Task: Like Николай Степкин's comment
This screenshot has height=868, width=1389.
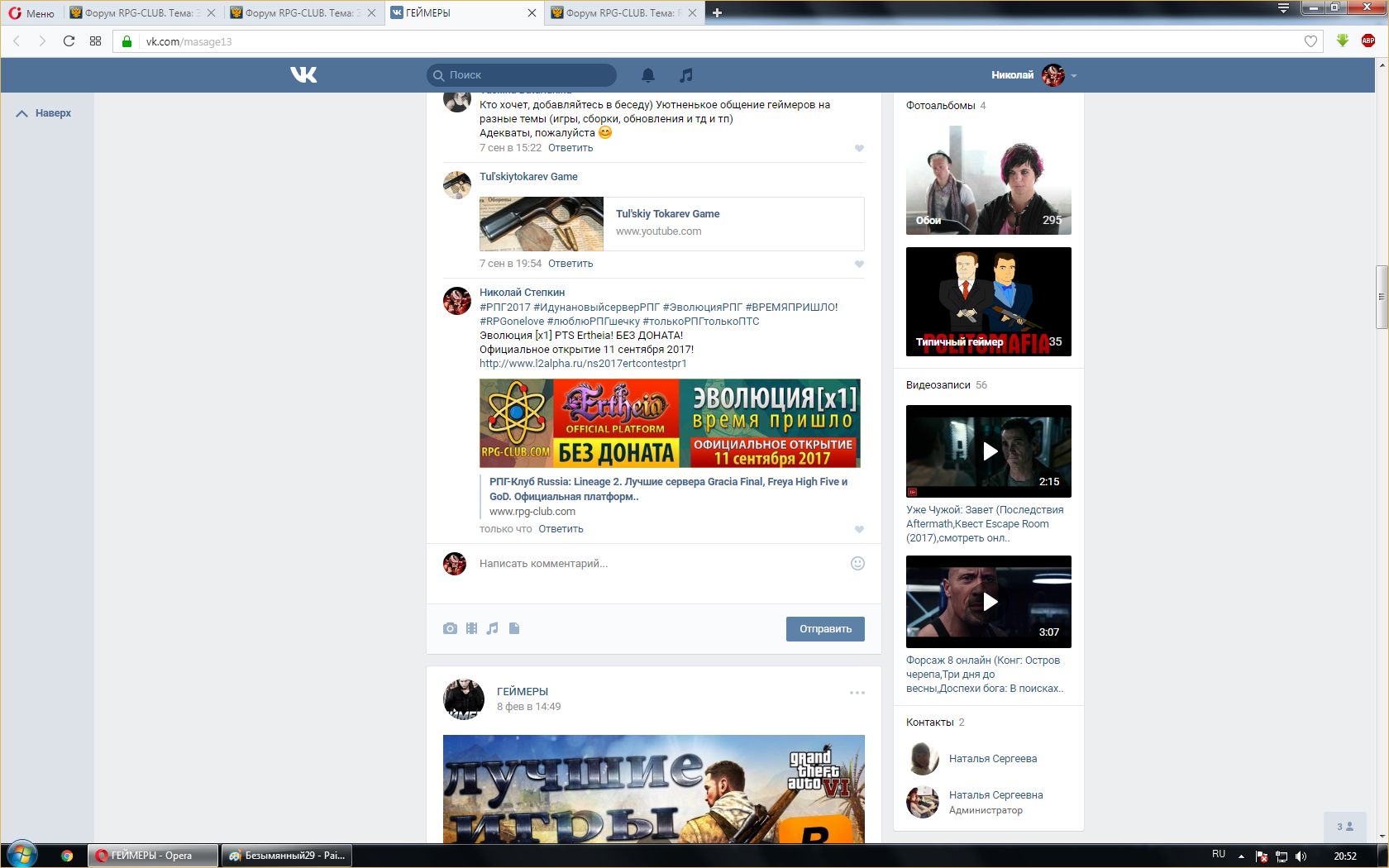Action: (859, 530)
